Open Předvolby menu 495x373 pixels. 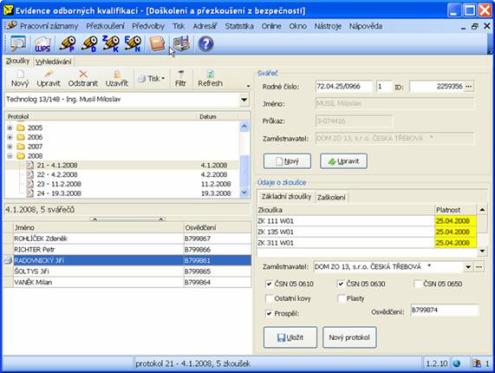click(148, 26)
